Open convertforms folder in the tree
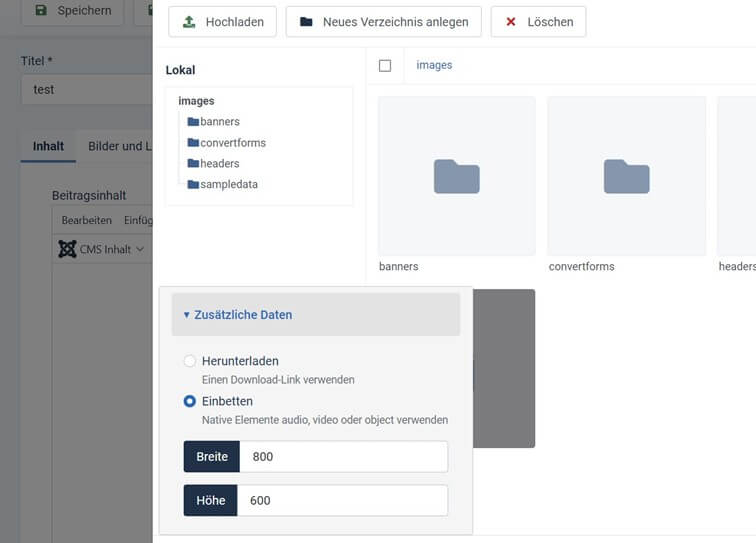This screenshot has height=543, width=756. (x=233, y=143)
